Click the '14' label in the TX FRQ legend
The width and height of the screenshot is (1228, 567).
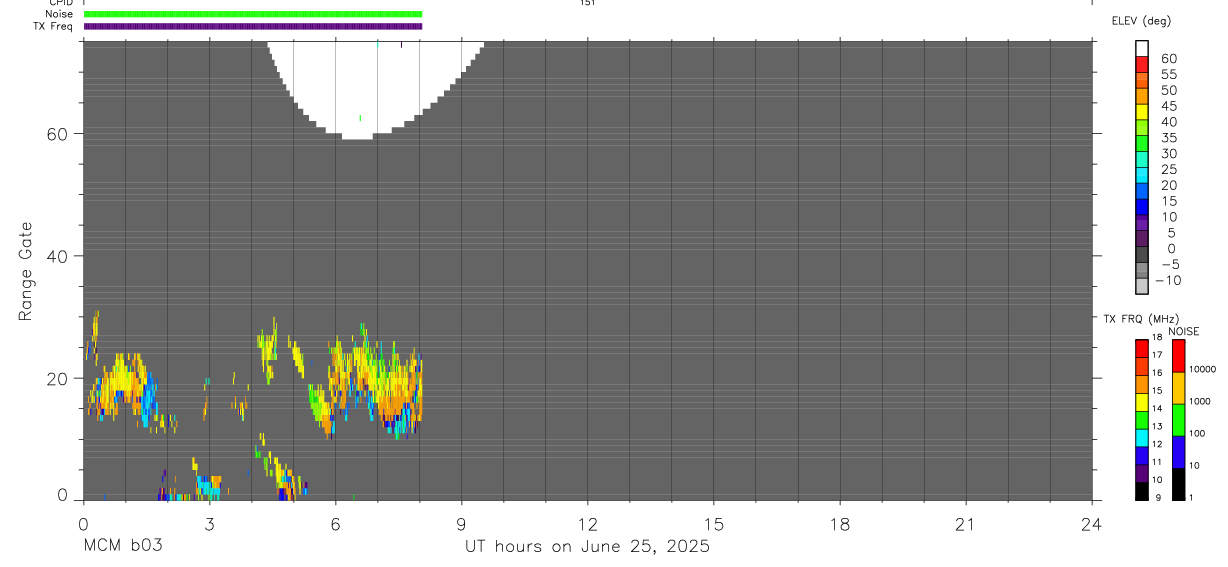(x=1158, y=408)
